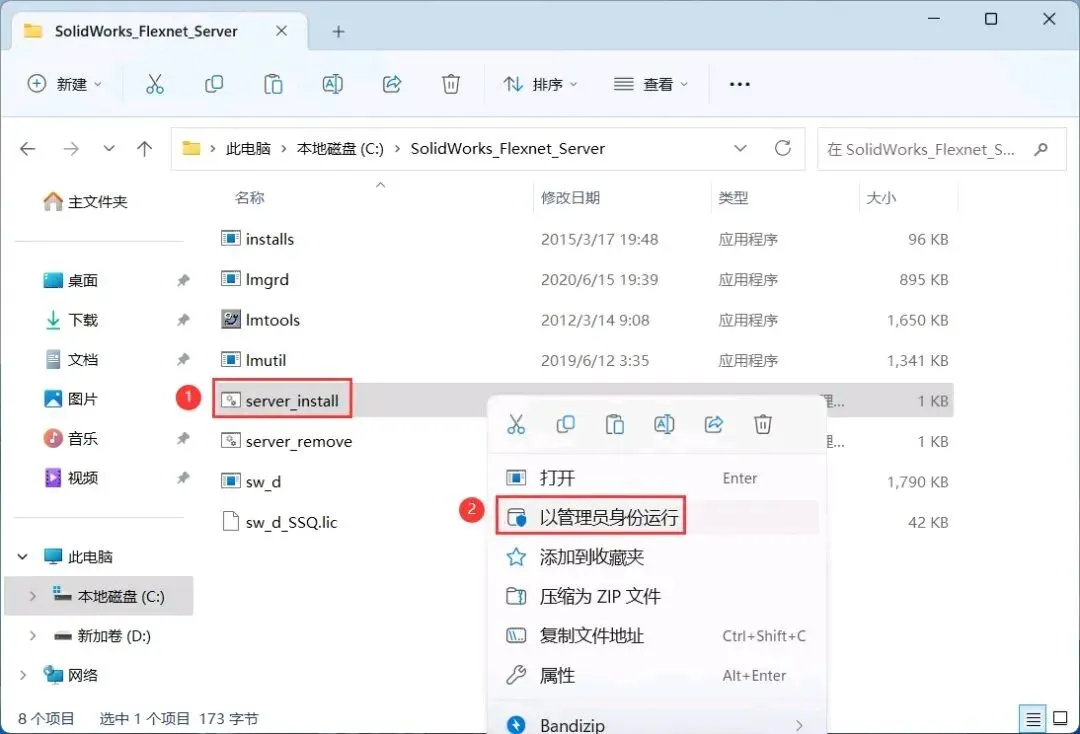The image size is (1080, 734).
Task: Close the SolidWorks_Flexnet_Server tab
Action: (281, 31)
